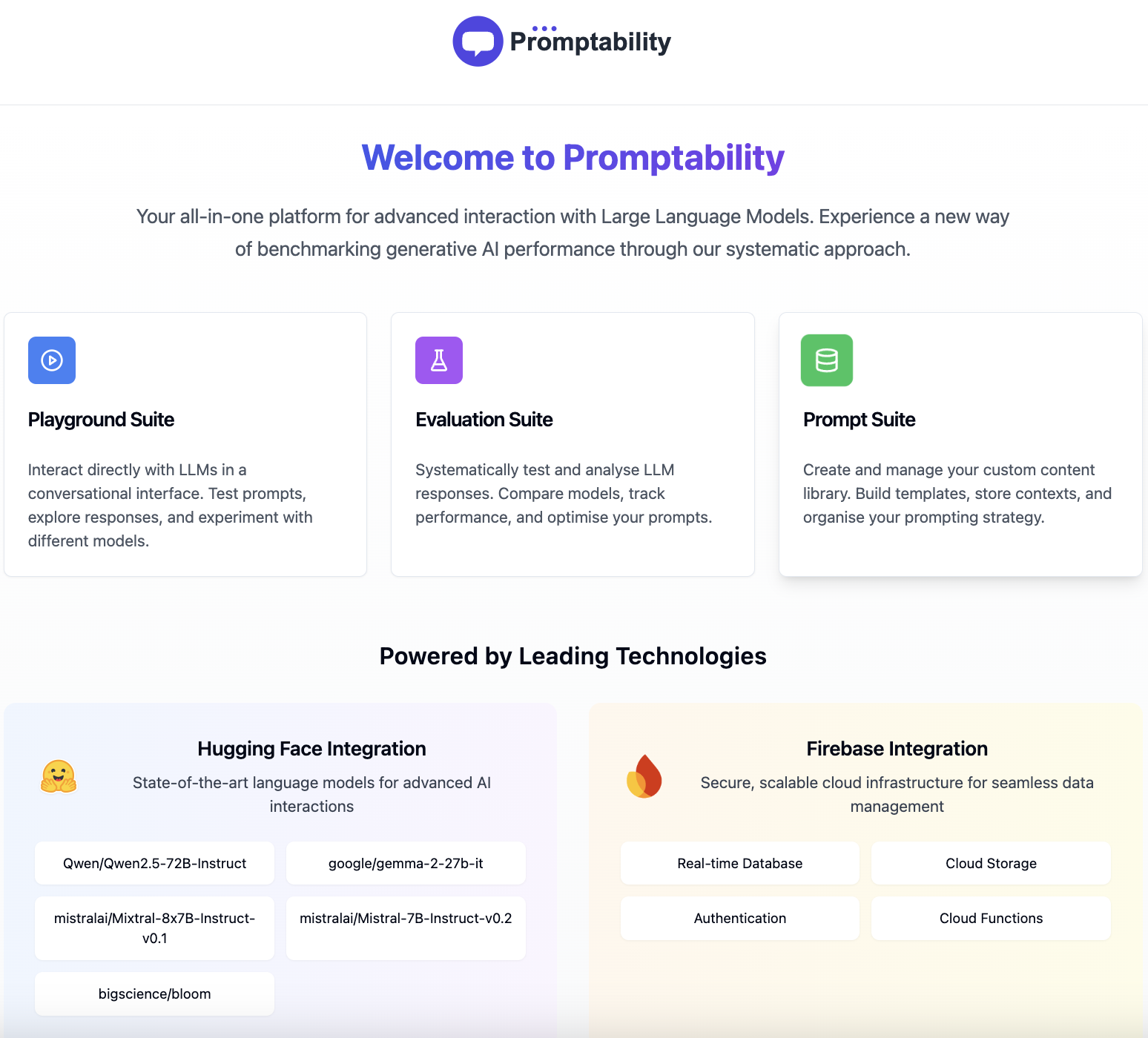Open the Playground Suite card

pyautogui.click(x=185, y=445)
